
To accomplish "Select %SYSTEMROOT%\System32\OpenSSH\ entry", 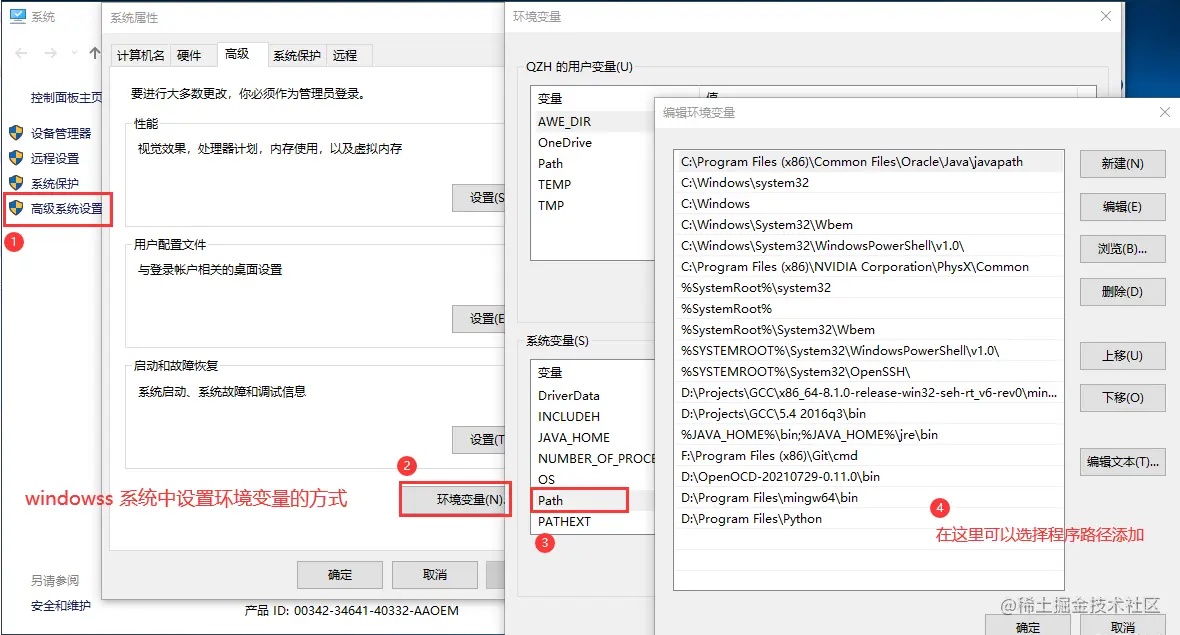I will [868, 372].
